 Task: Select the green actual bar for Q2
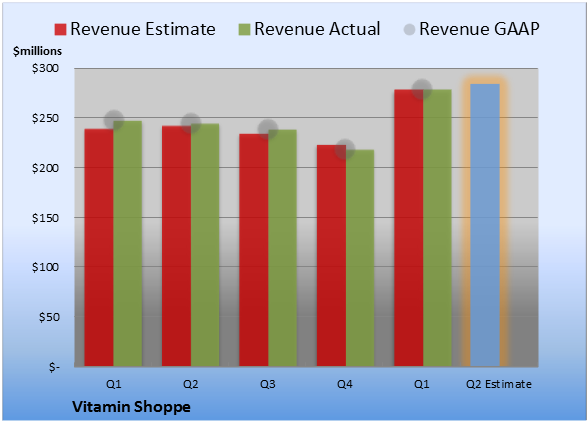pos(205,245)
